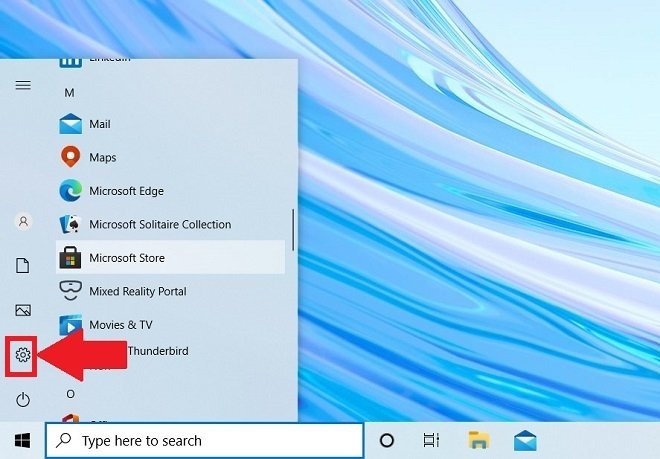660x459 pixels.
Task: Open Mixed Reality Portal icon
Action: click(x=70, y=291)
